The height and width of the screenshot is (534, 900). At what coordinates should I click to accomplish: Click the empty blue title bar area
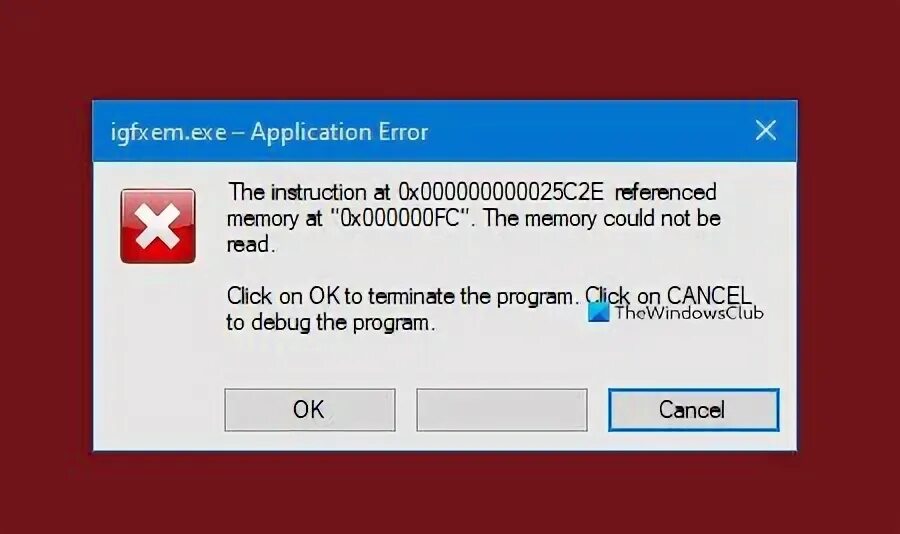[585, 131]
